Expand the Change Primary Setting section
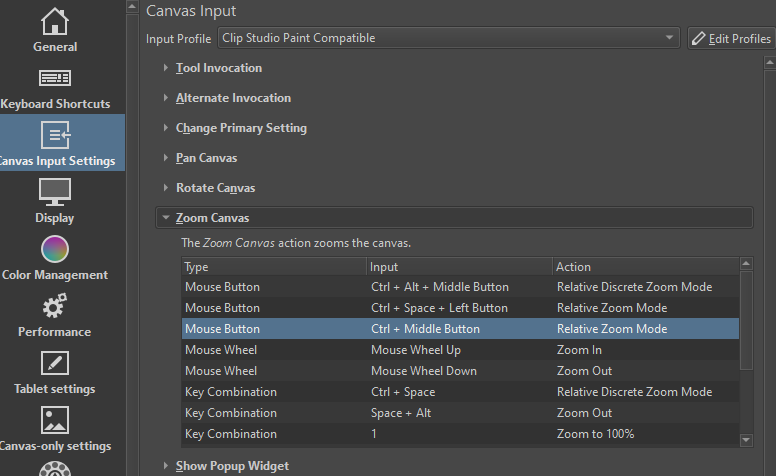 241,128
